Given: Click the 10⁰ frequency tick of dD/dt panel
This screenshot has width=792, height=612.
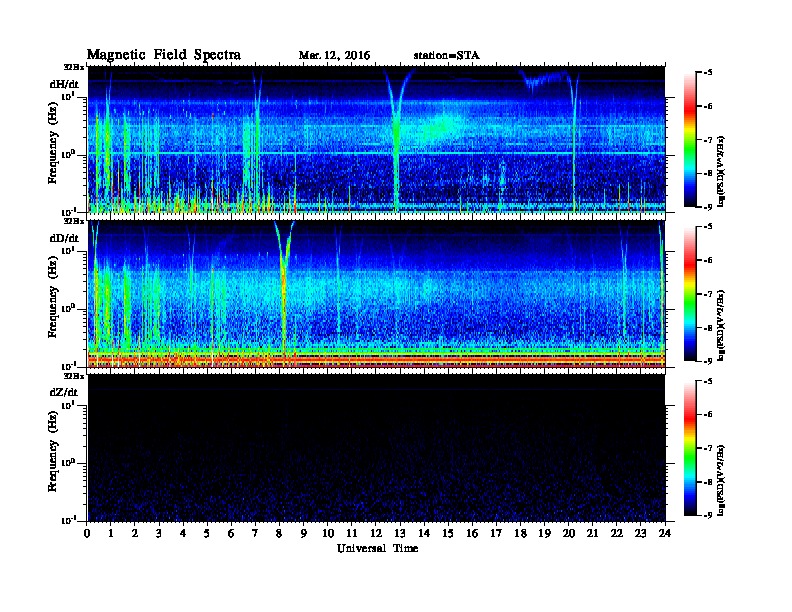Looking at the screenshot, I should pos(69,308).
